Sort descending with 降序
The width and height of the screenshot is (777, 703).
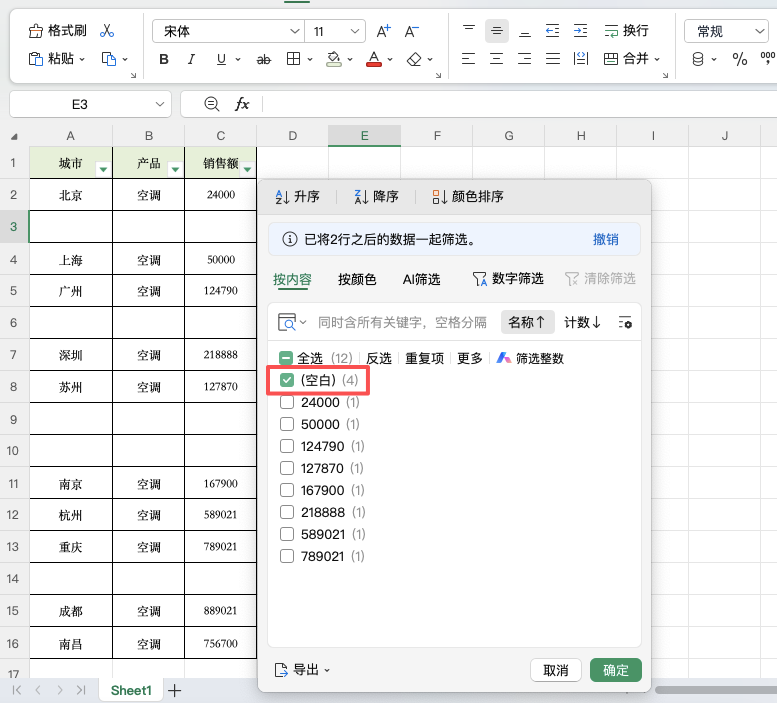pos(377,197)
